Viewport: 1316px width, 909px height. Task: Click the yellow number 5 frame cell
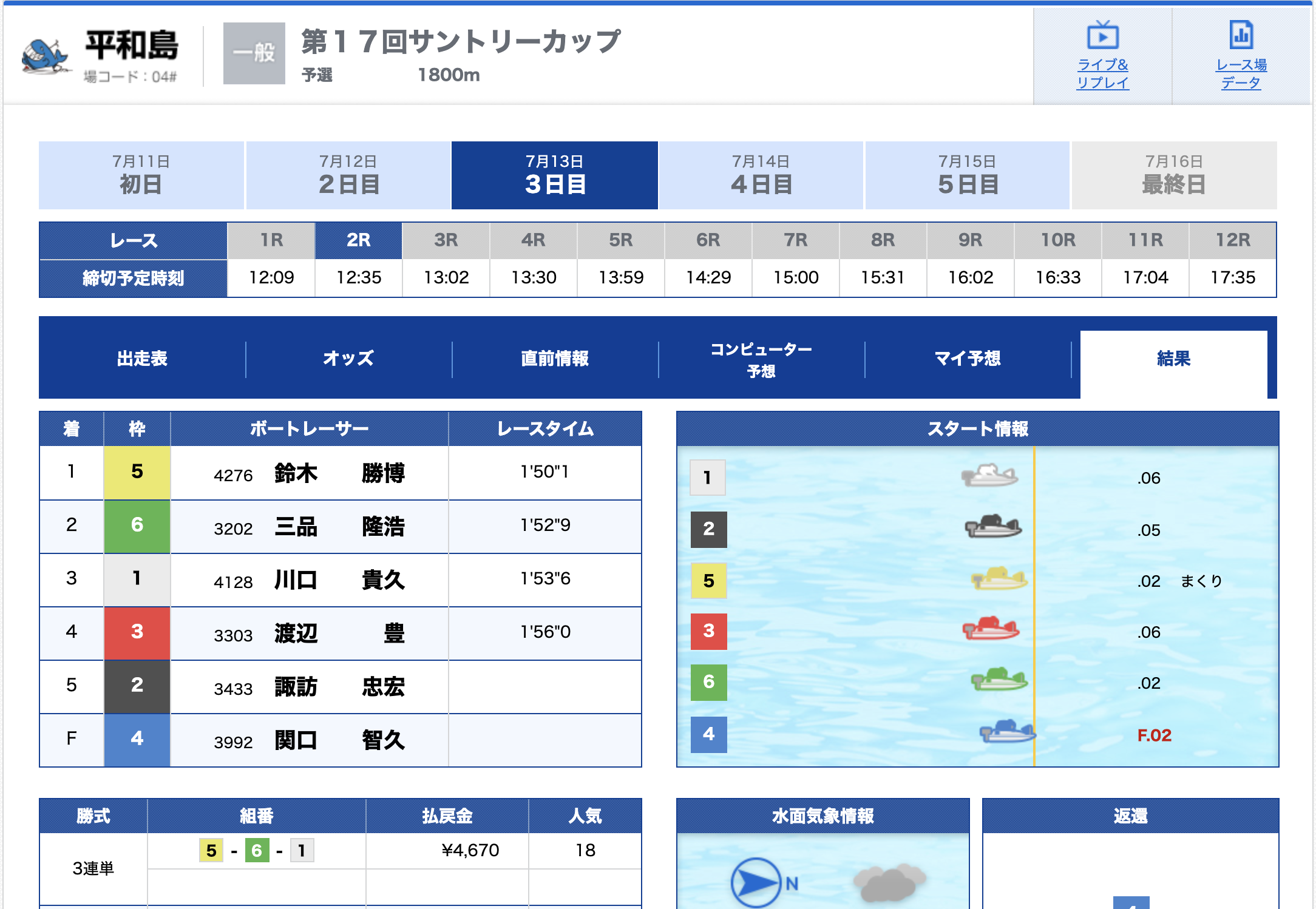point(137,472)
